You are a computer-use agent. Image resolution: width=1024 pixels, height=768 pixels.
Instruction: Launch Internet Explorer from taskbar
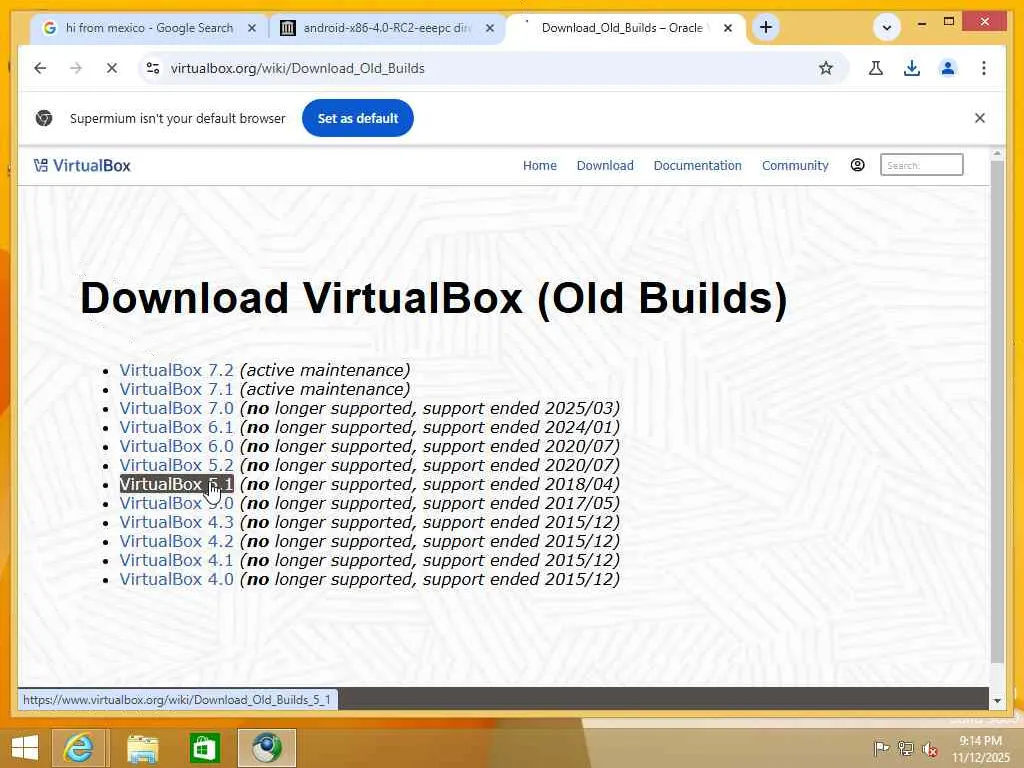[x=79, y=748]
